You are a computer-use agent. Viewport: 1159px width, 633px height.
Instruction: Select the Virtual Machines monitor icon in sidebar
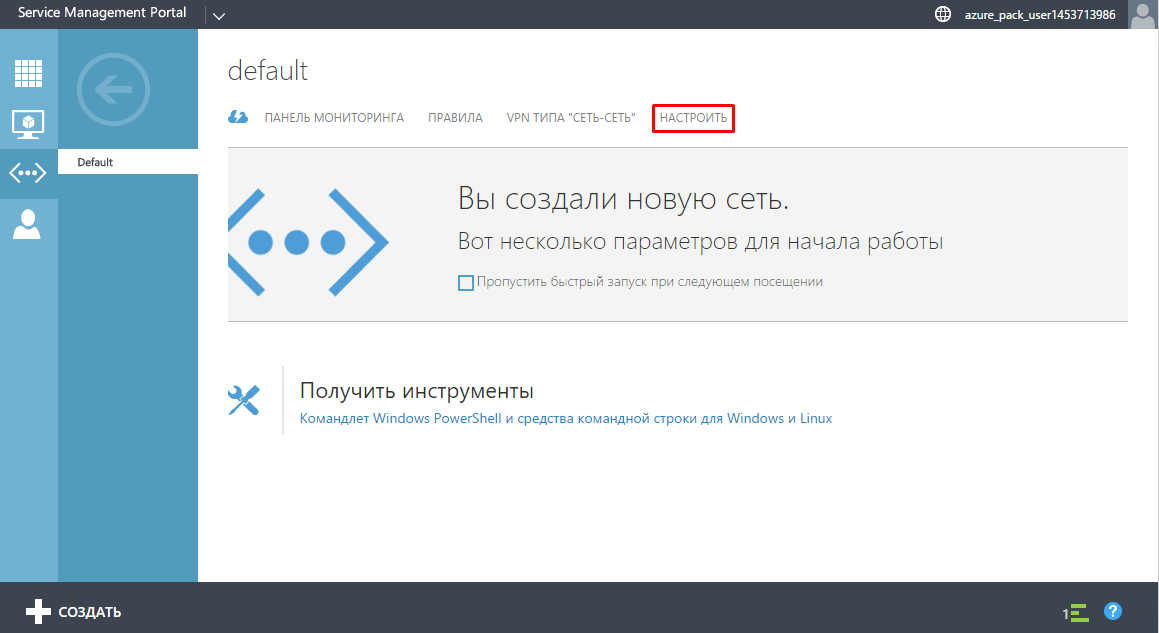(28, 123)
